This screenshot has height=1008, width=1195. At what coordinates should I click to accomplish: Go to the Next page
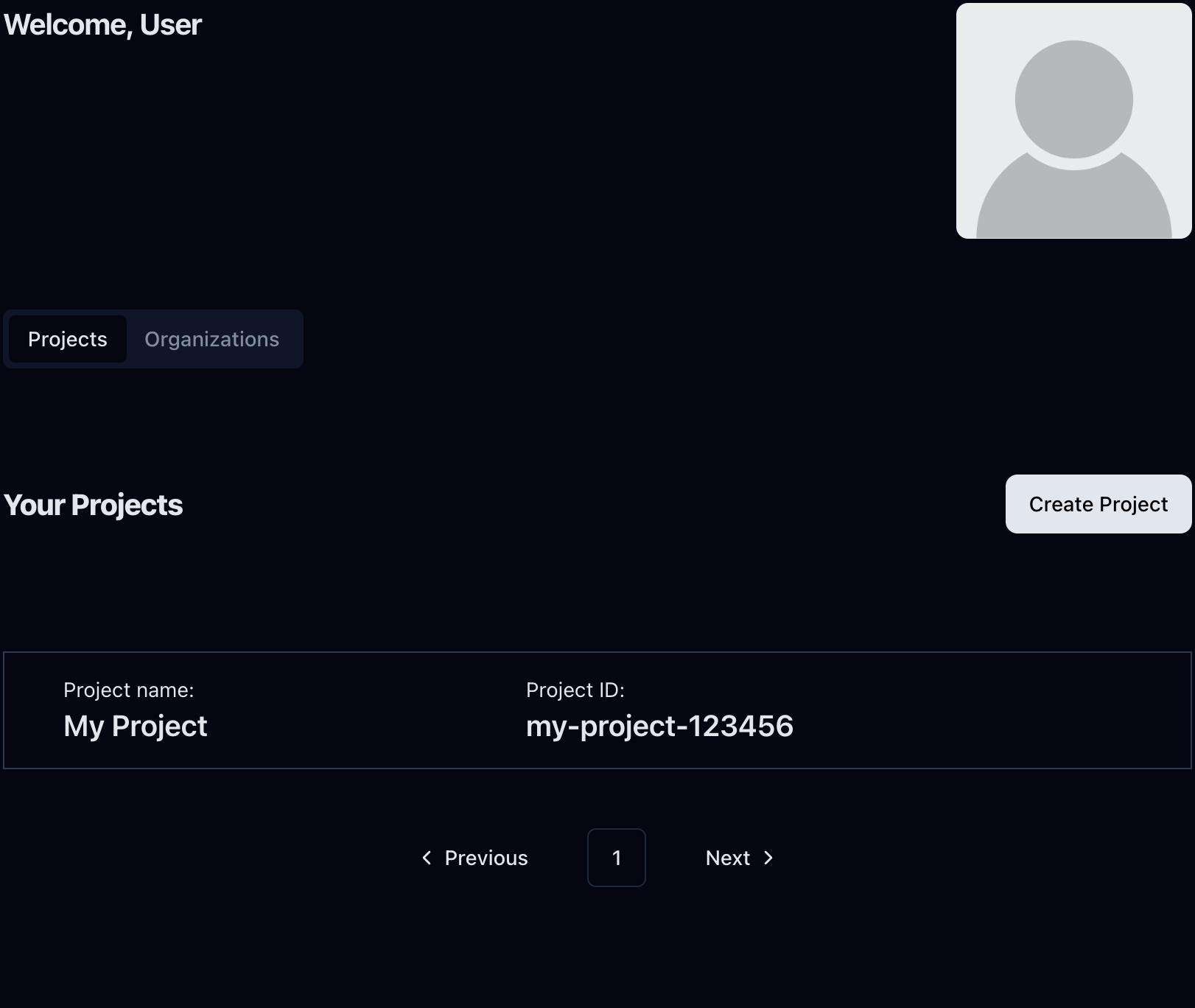(x=739, y=858)
